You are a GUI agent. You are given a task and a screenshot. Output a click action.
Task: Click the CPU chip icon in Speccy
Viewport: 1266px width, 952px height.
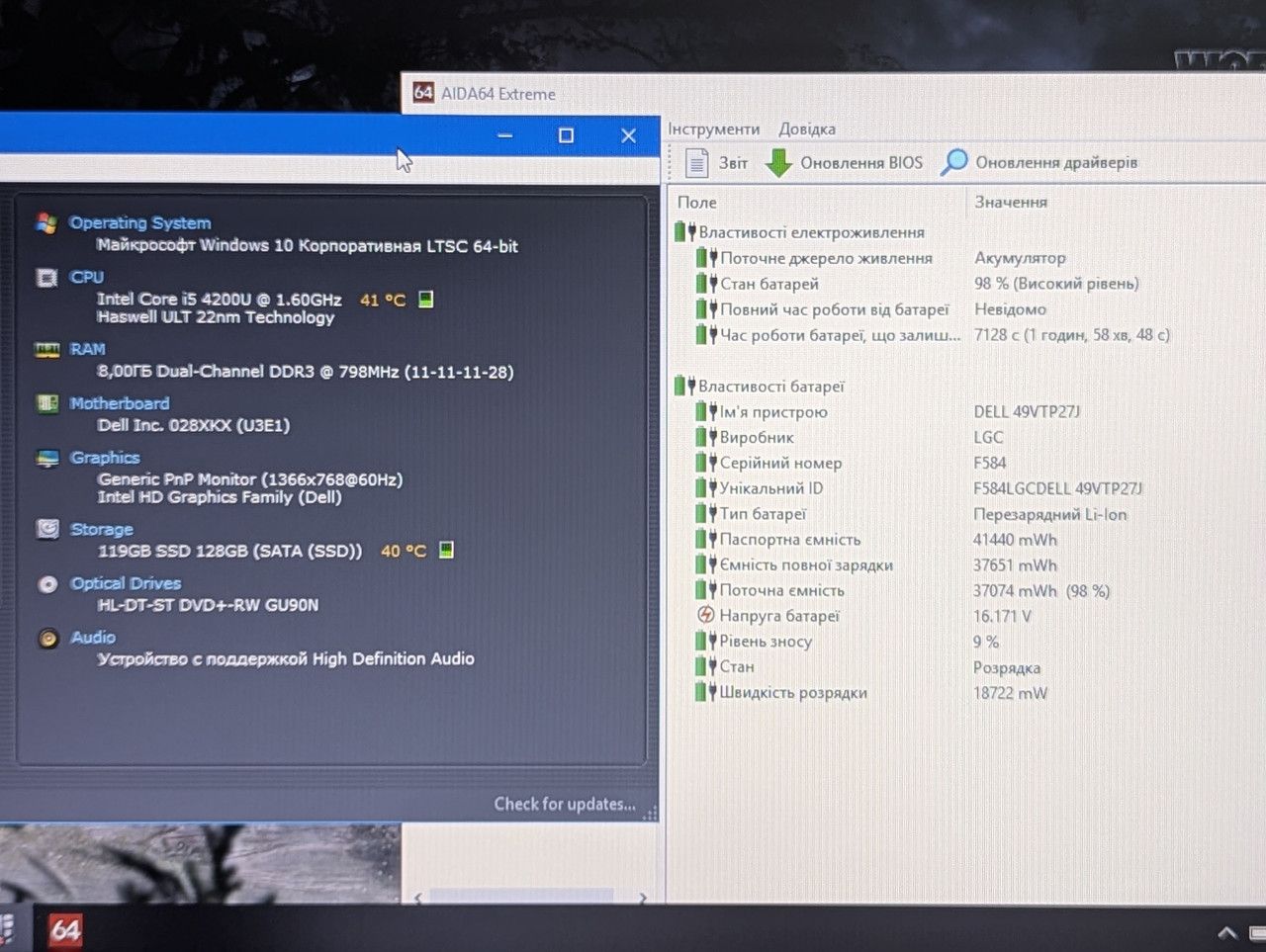pos(46,278)
